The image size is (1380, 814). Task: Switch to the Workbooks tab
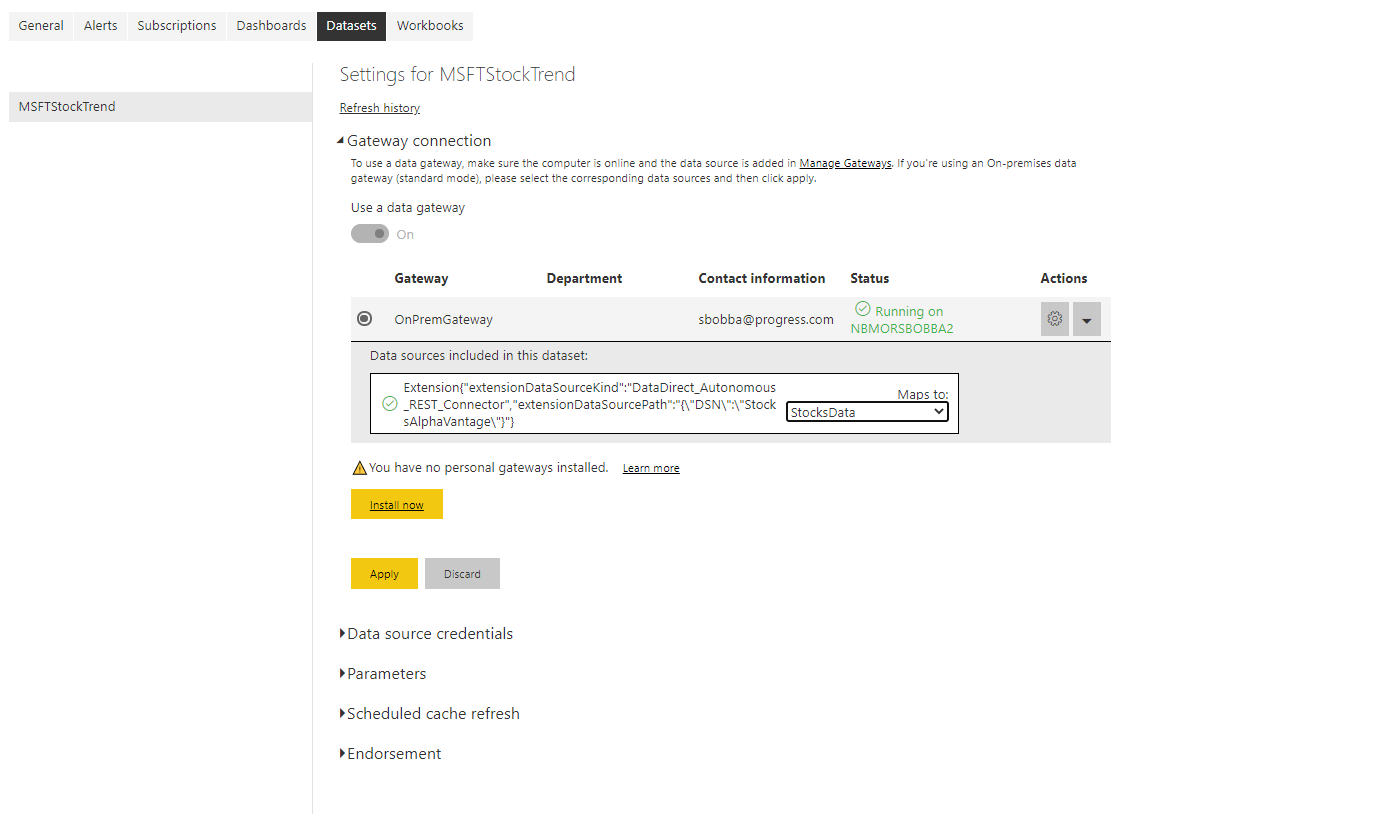coord(430,26)
